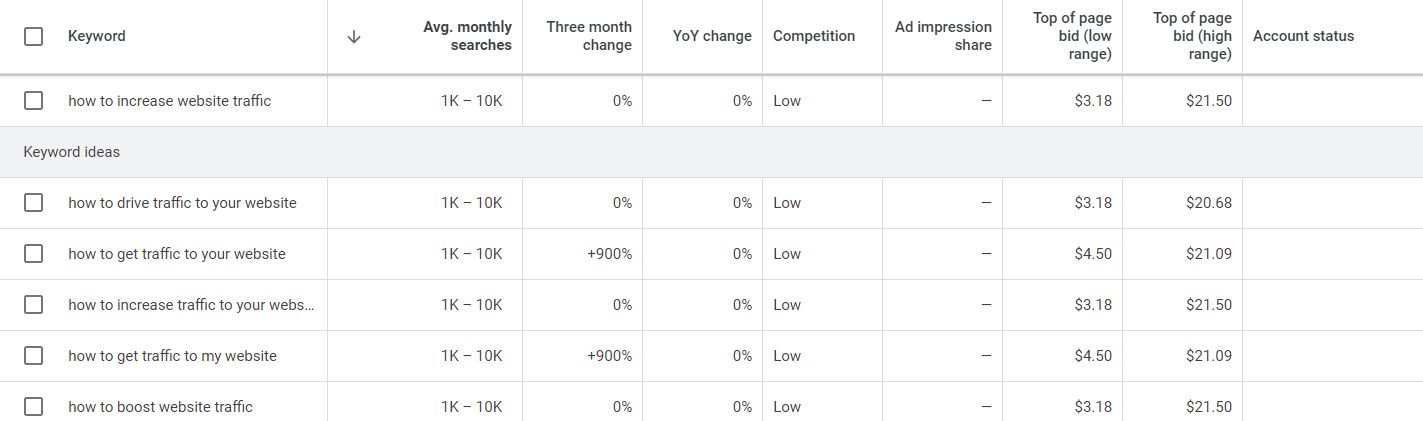Sort by Avg. monthly searches header
Viewport: 1423px width, 421px height.
point(467,36)
